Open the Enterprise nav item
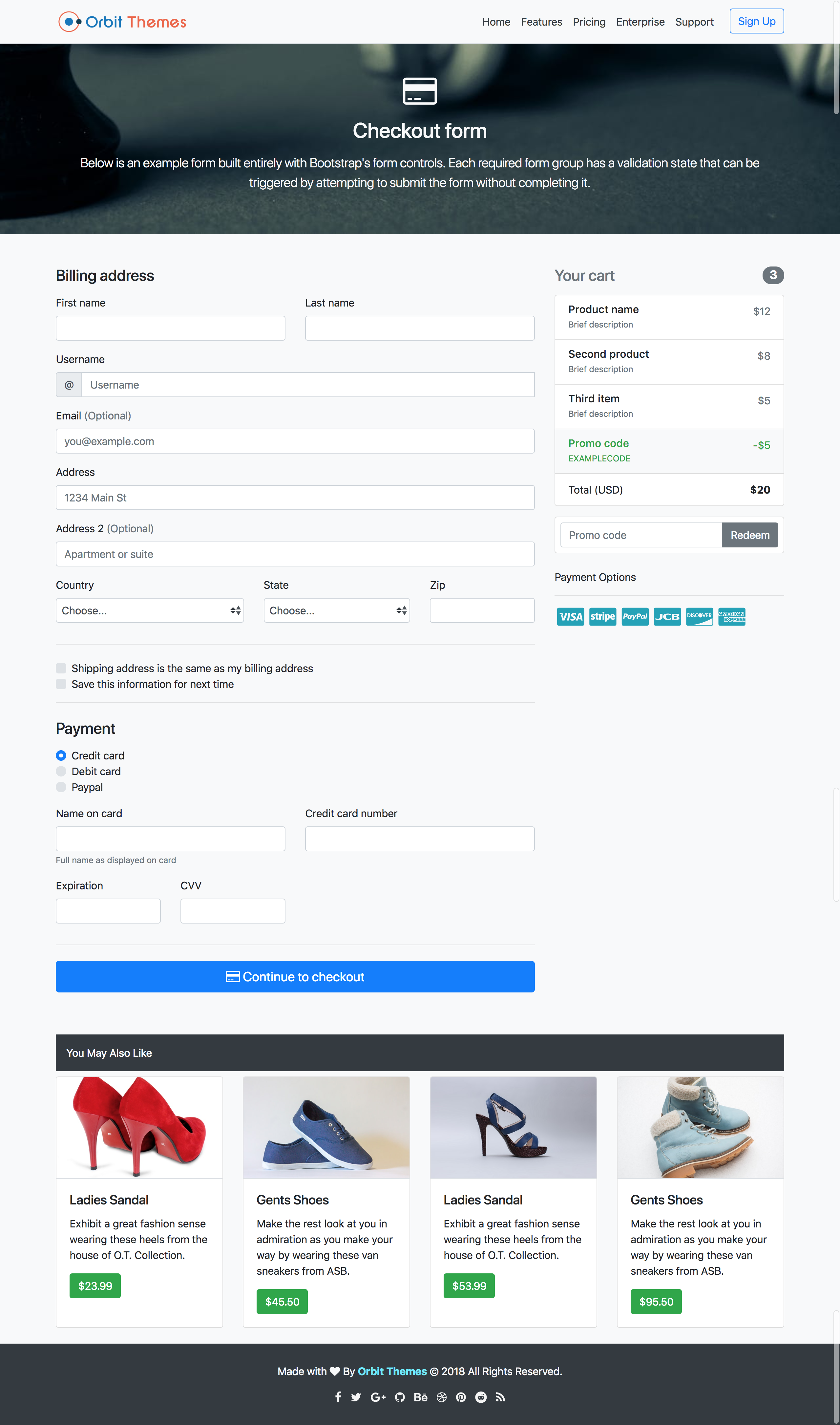This screenshot has width=840, height=1425. pos(640,22)
